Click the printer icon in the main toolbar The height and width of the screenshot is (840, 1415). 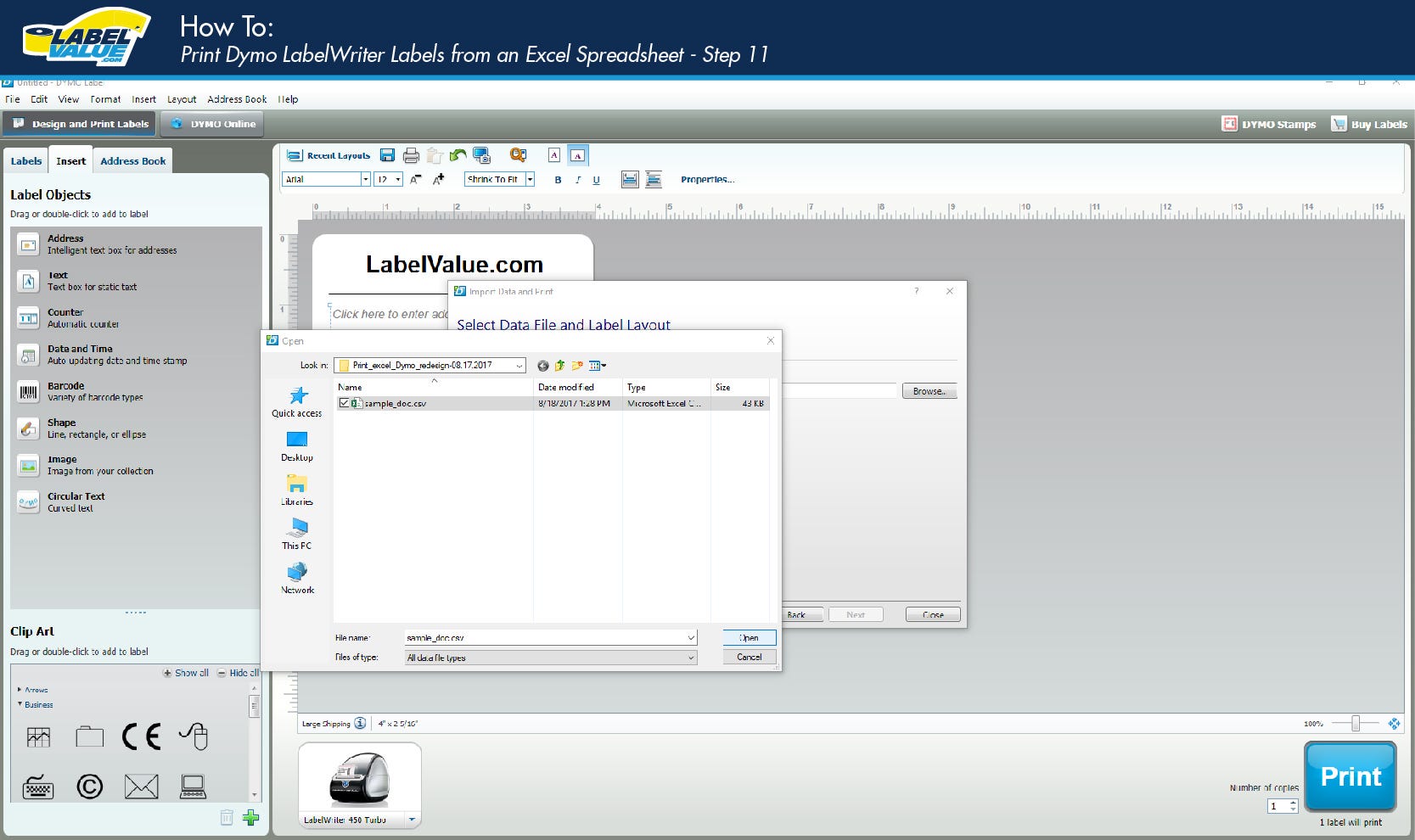[x=411, y=155]
